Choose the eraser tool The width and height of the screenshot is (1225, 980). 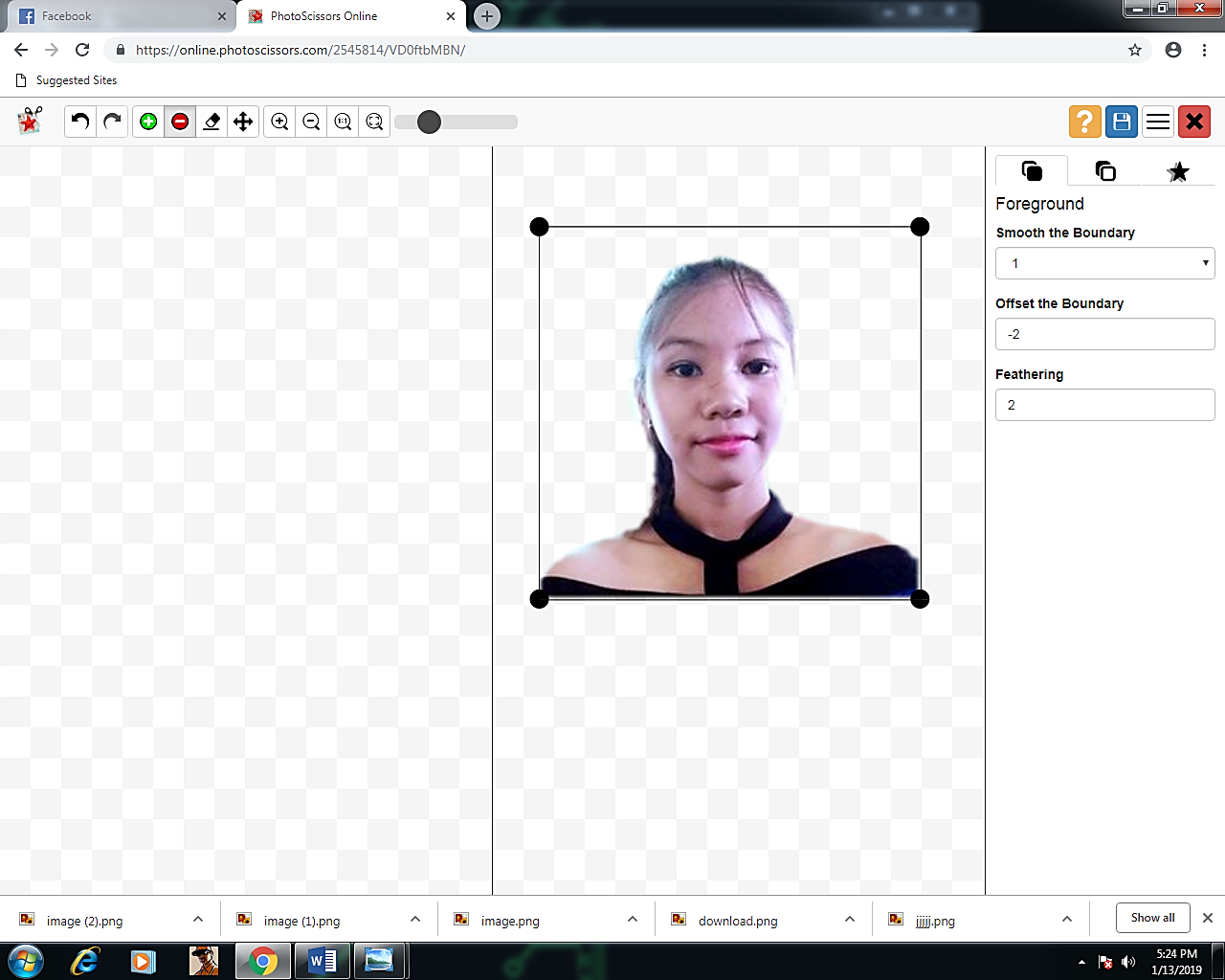(212, 122)
